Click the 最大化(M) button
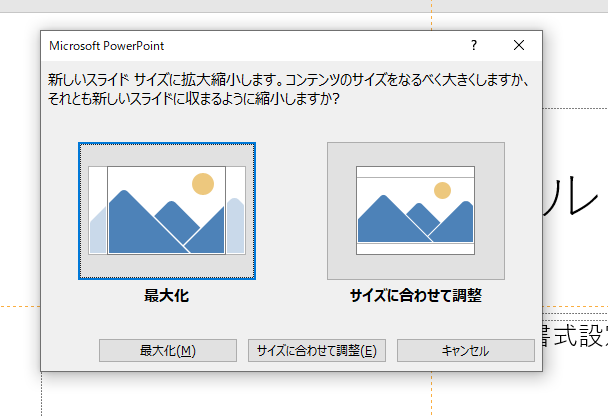This screenshot has height=417, width=608. [x=168, y=351]
